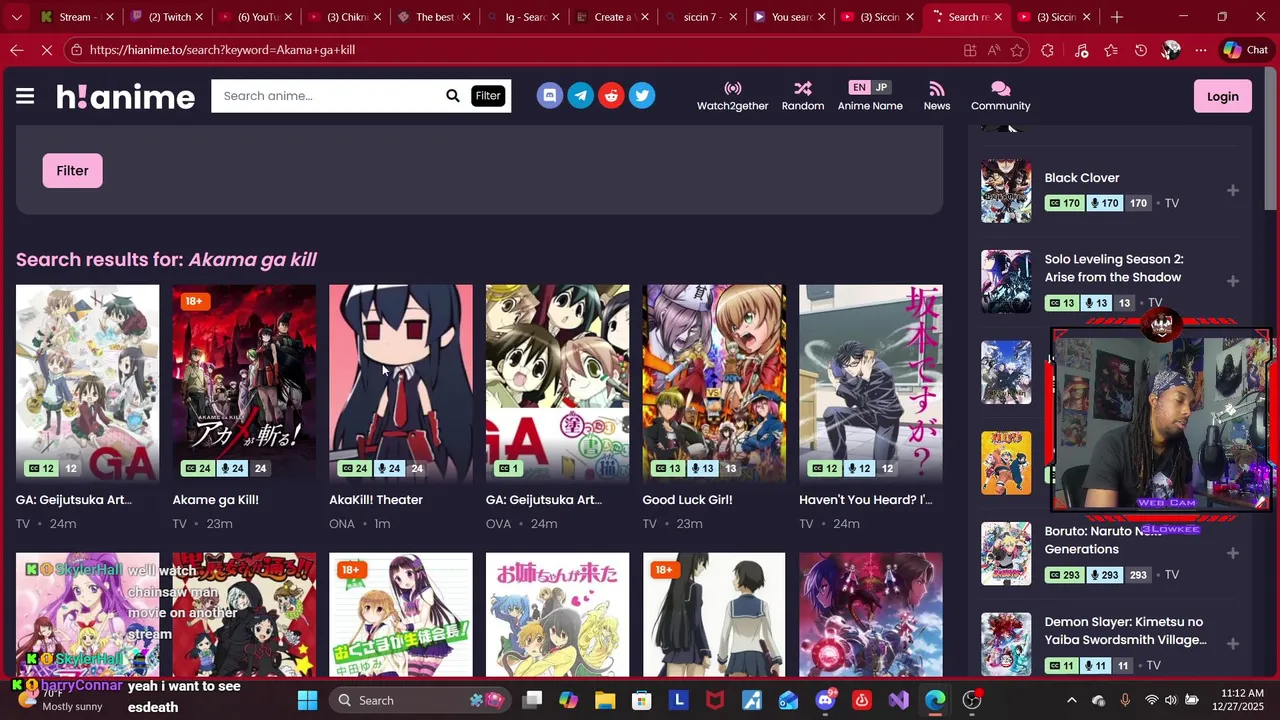Open the Discord link icon
Viewport: 1280px width, 720px height.
549,96
